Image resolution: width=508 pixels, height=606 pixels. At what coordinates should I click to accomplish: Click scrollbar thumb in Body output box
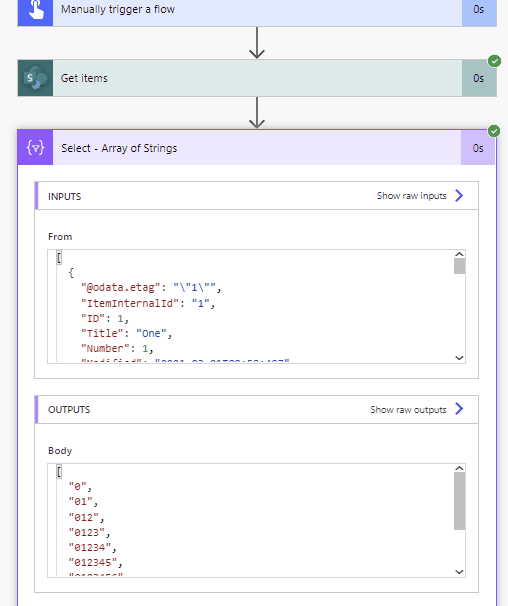point(459,501)
